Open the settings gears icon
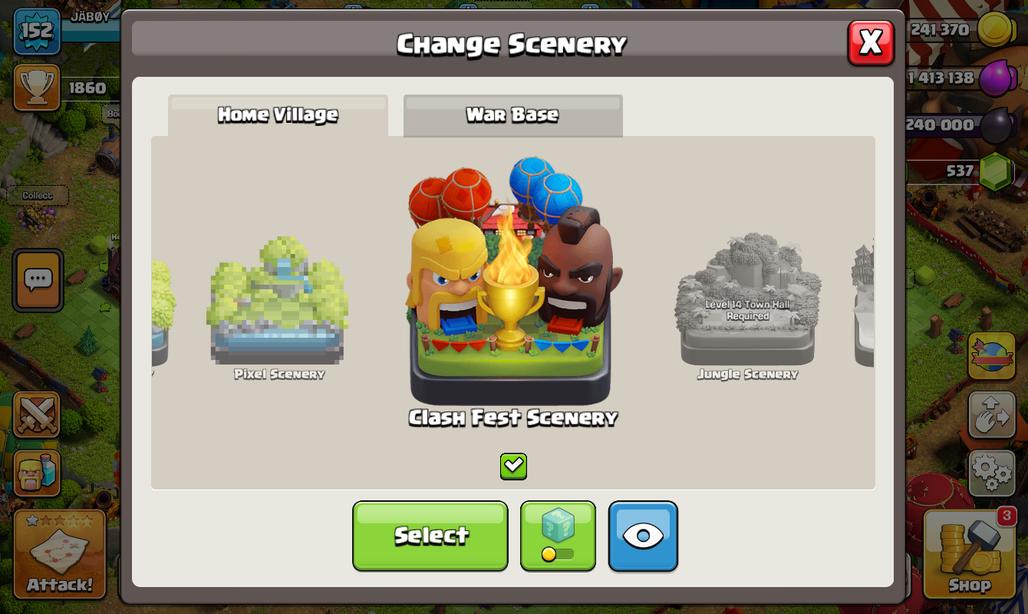Image resolution: width=1028 pixels, height=614 pixels. 992,472
